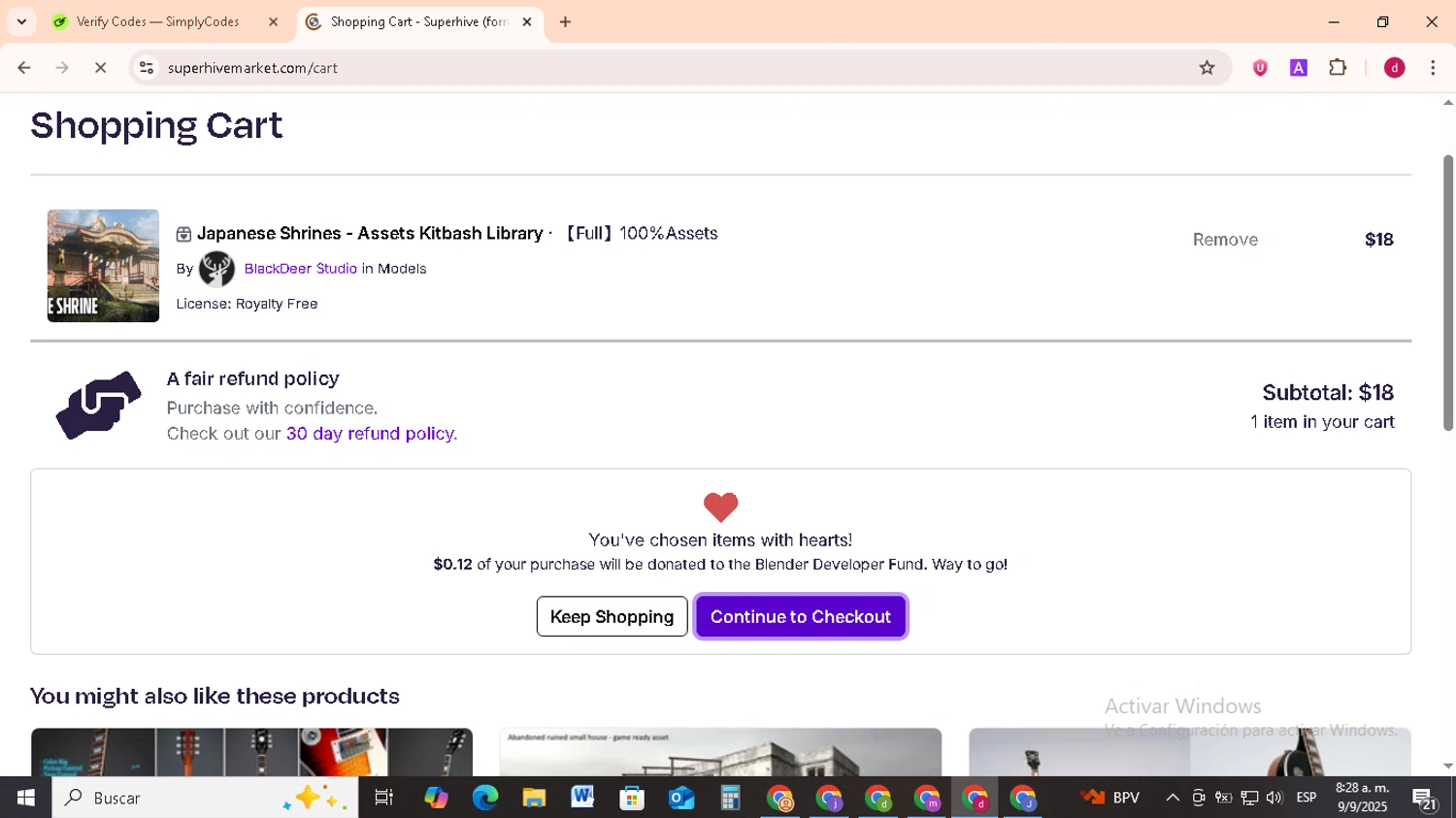Open Windows Task View
The image size is (1456, 818).
pyautogui.click(x=384, y=798)
